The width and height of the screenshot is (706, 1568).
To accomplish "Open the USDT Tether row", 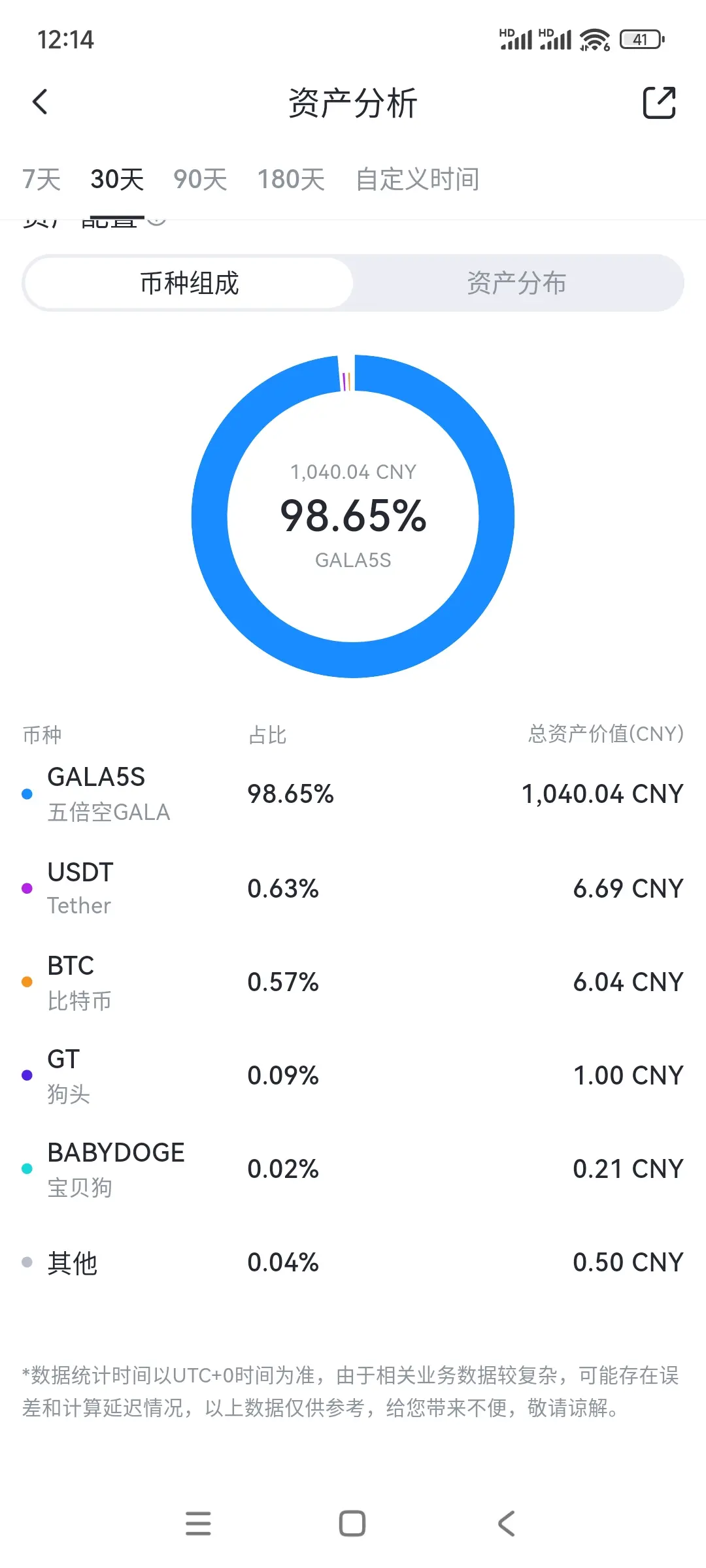I will (353, 889).
